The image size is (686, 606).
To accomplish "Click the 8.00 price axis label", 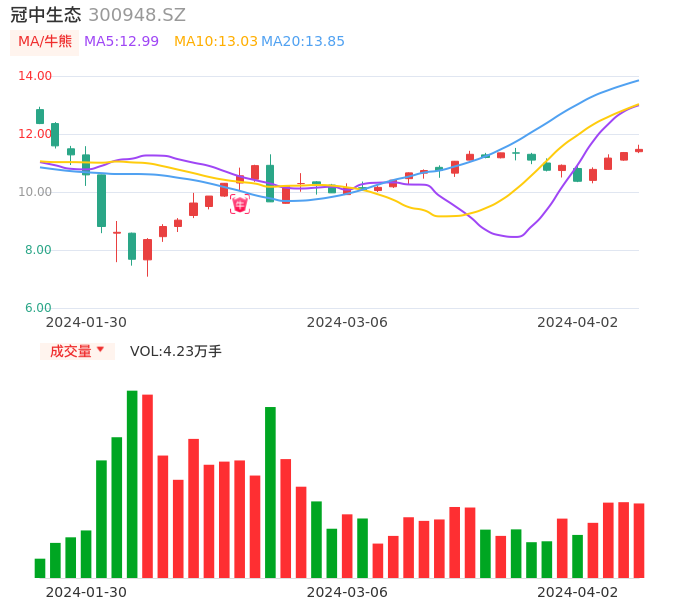I will pos(38,250).
